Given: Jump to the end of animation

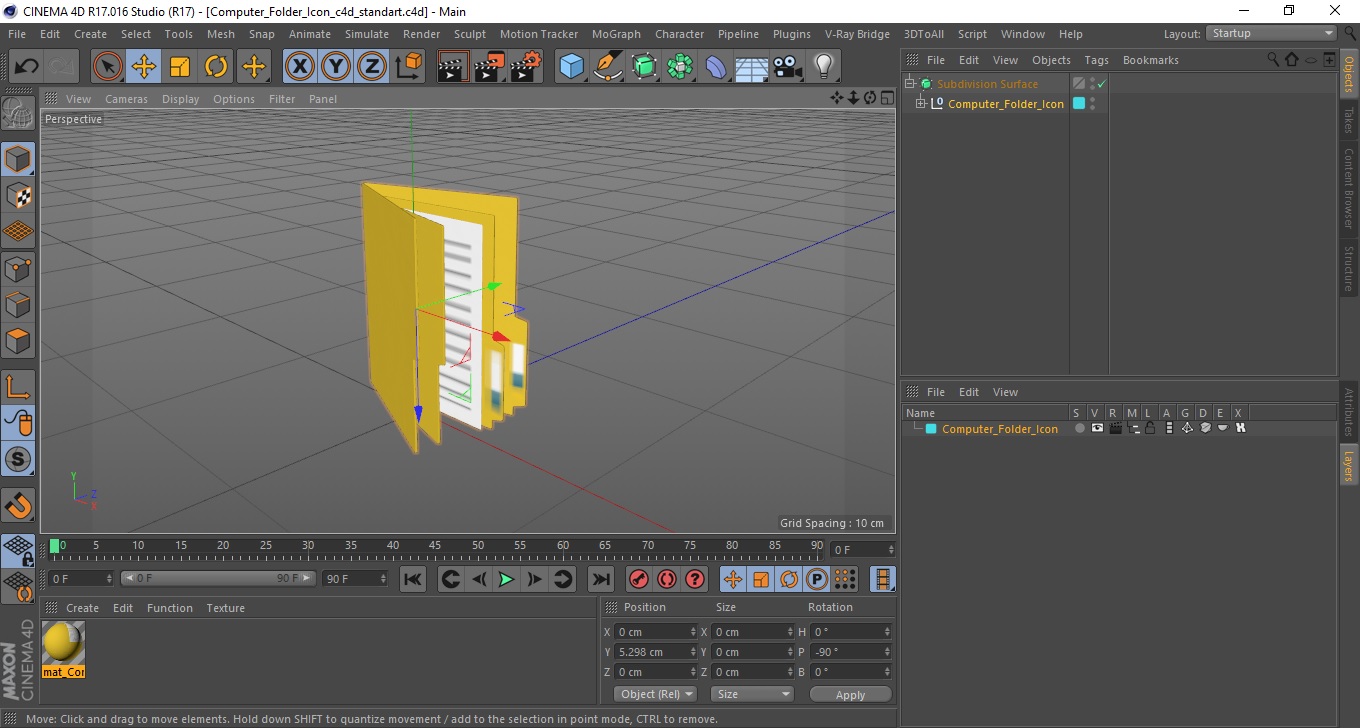Looking at the screenshot, I should click(x=600, y=579).
